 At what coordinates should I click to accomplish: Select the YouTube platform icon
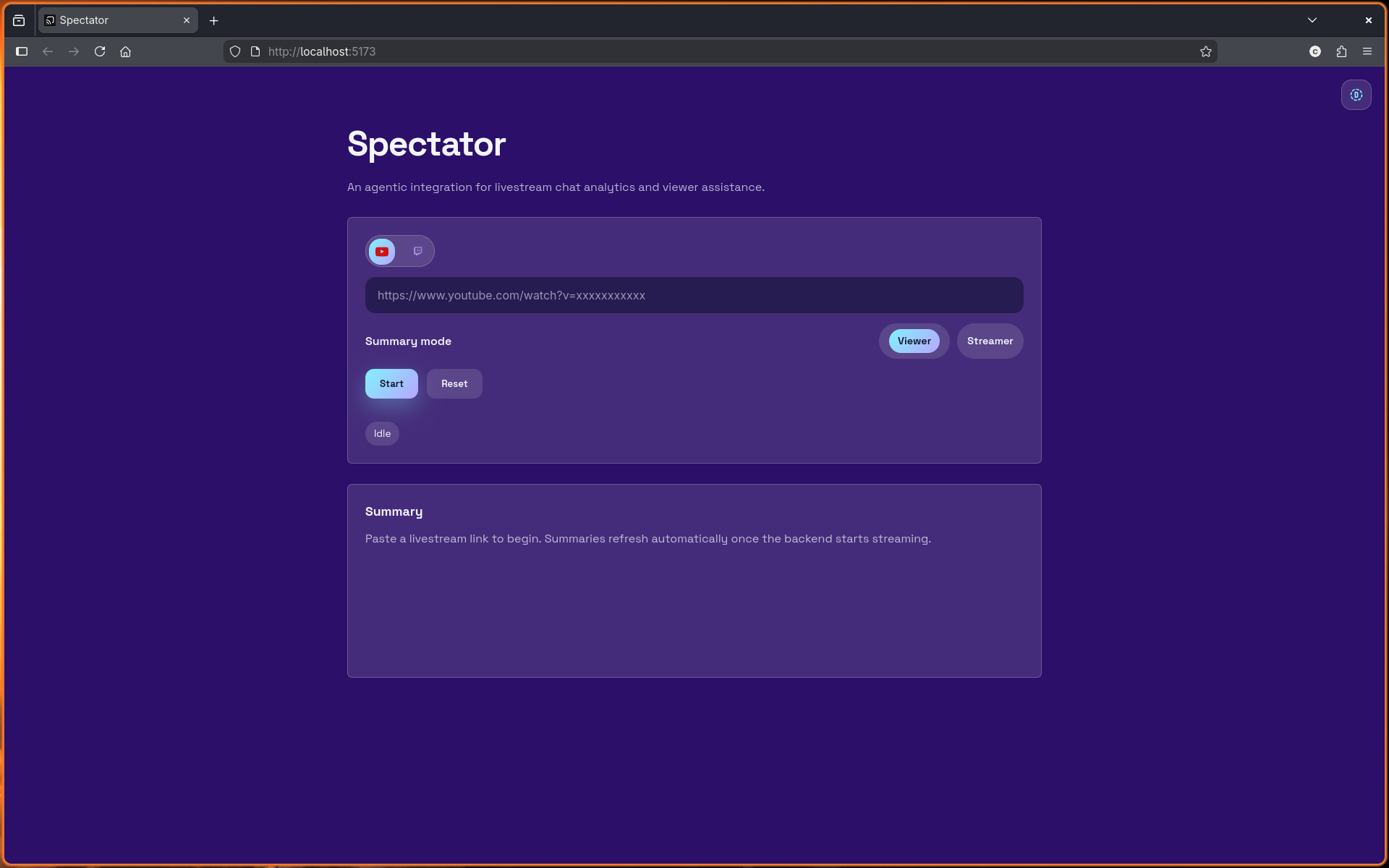tap(382, 252)
